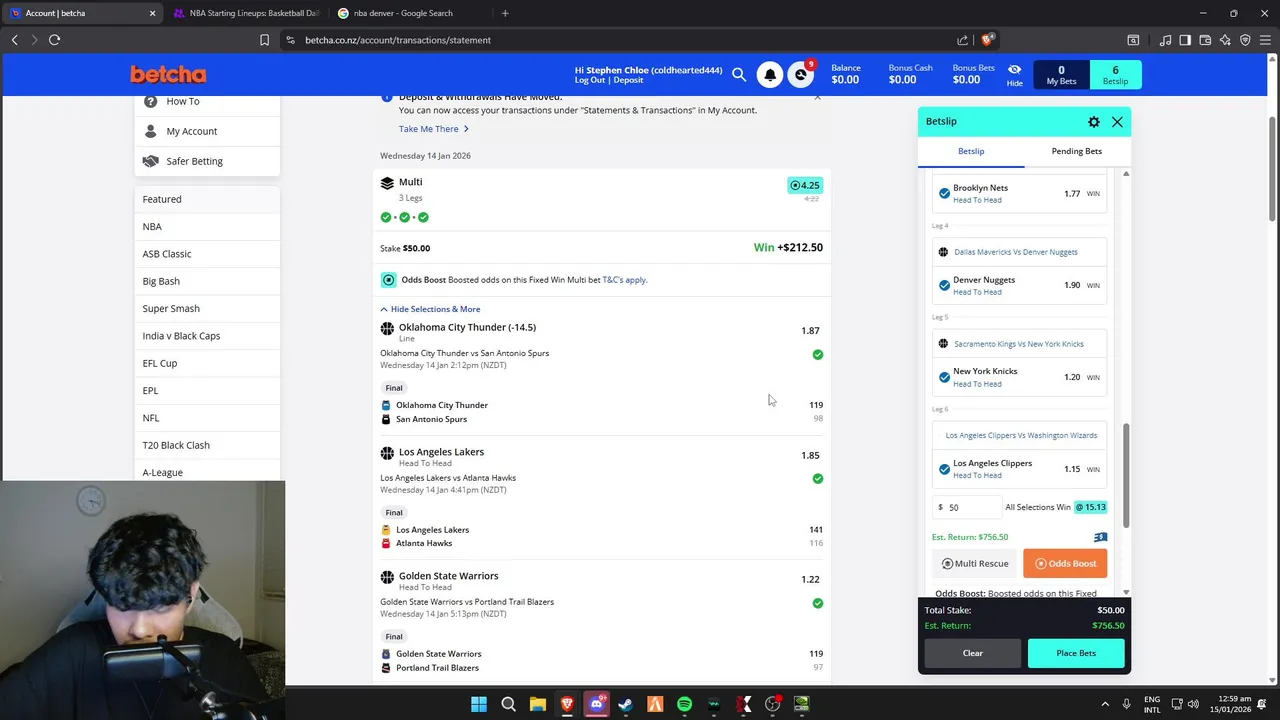Switch to the Pending Bets tab
This screenshot has width=1280, height=720.
(1077, 151)
